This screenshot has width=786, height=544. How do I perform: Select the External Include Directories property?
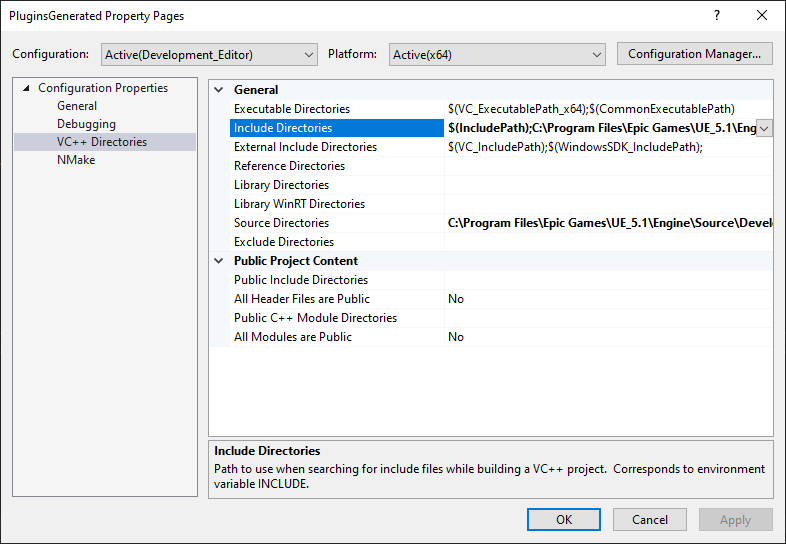[x=305, y=147]
